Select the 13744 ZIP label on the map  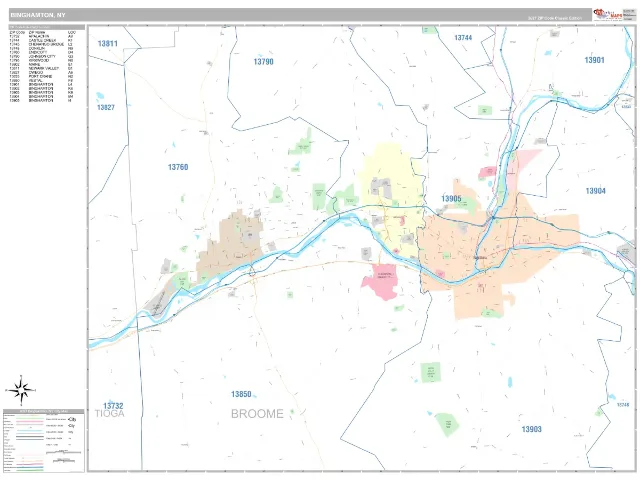[x=463, y=38]
